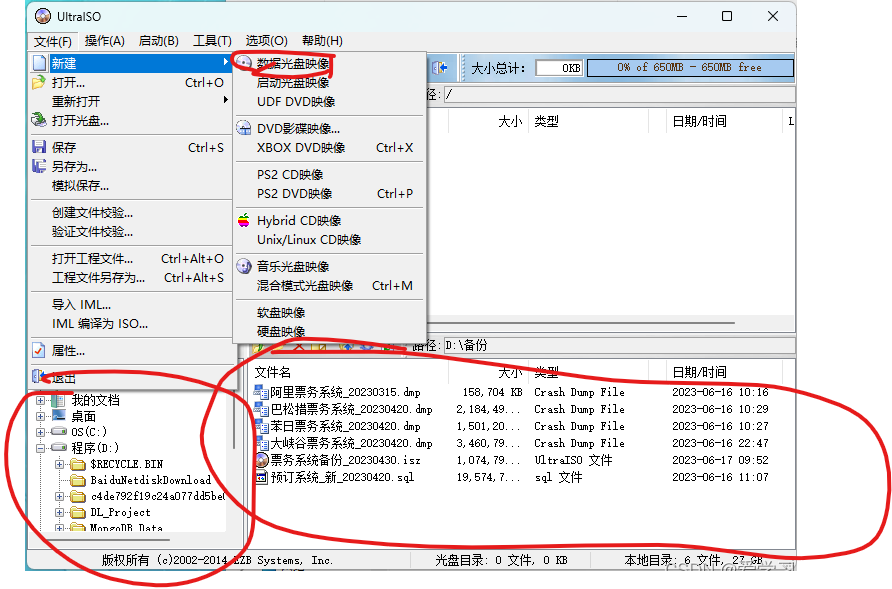Expand the DL_Project folder node
This screenshot has height=589, width=892.
tap(59, 513)
